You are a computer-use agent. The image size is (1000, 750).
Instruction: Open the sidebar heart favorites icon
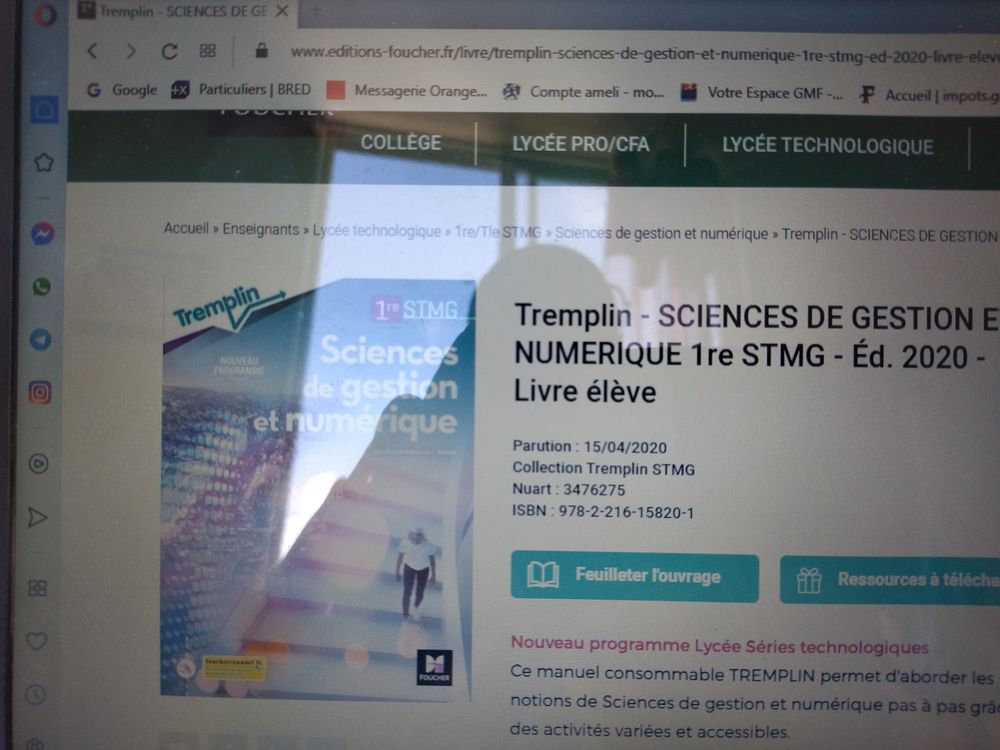coord(36,641)
